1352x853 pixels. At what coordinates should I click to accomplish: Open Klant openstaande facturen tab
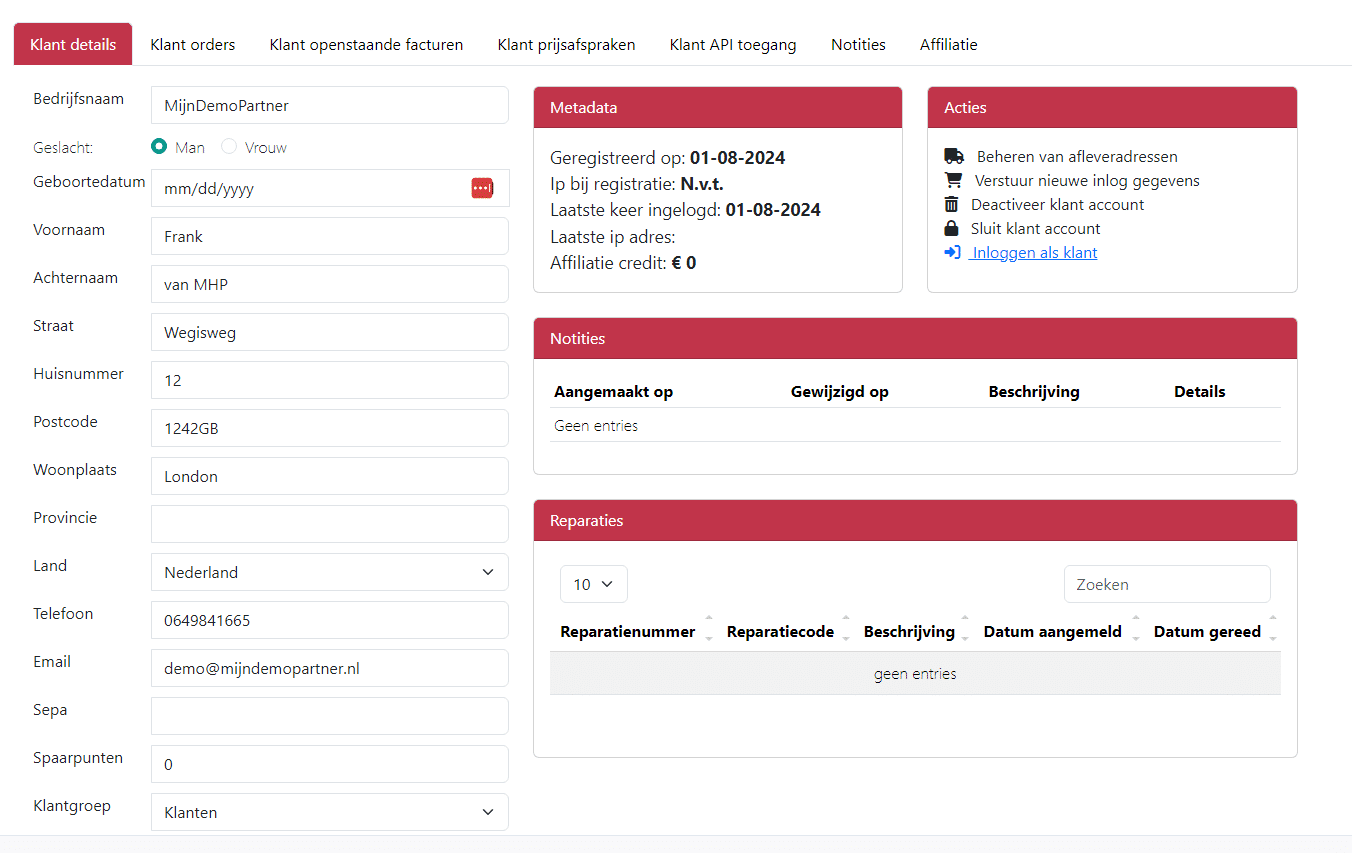pos(366,45)
